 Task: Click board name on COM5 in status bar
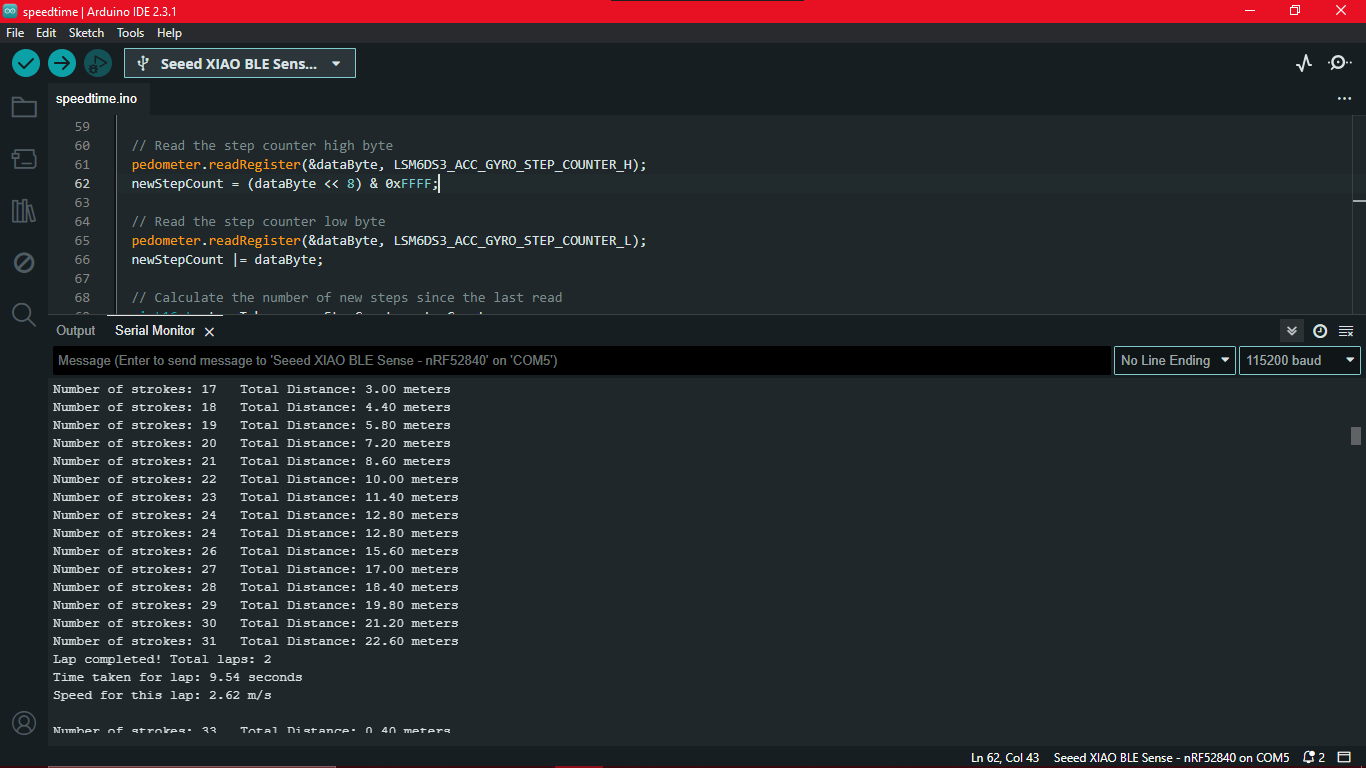pyautogui.click(x=1171, y=757)
